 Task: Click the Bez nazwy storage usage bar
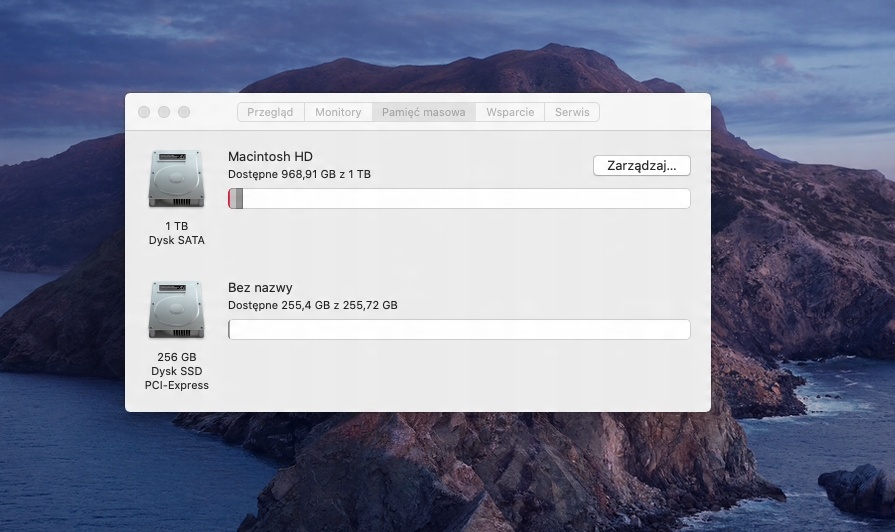(x=459, y=329)
